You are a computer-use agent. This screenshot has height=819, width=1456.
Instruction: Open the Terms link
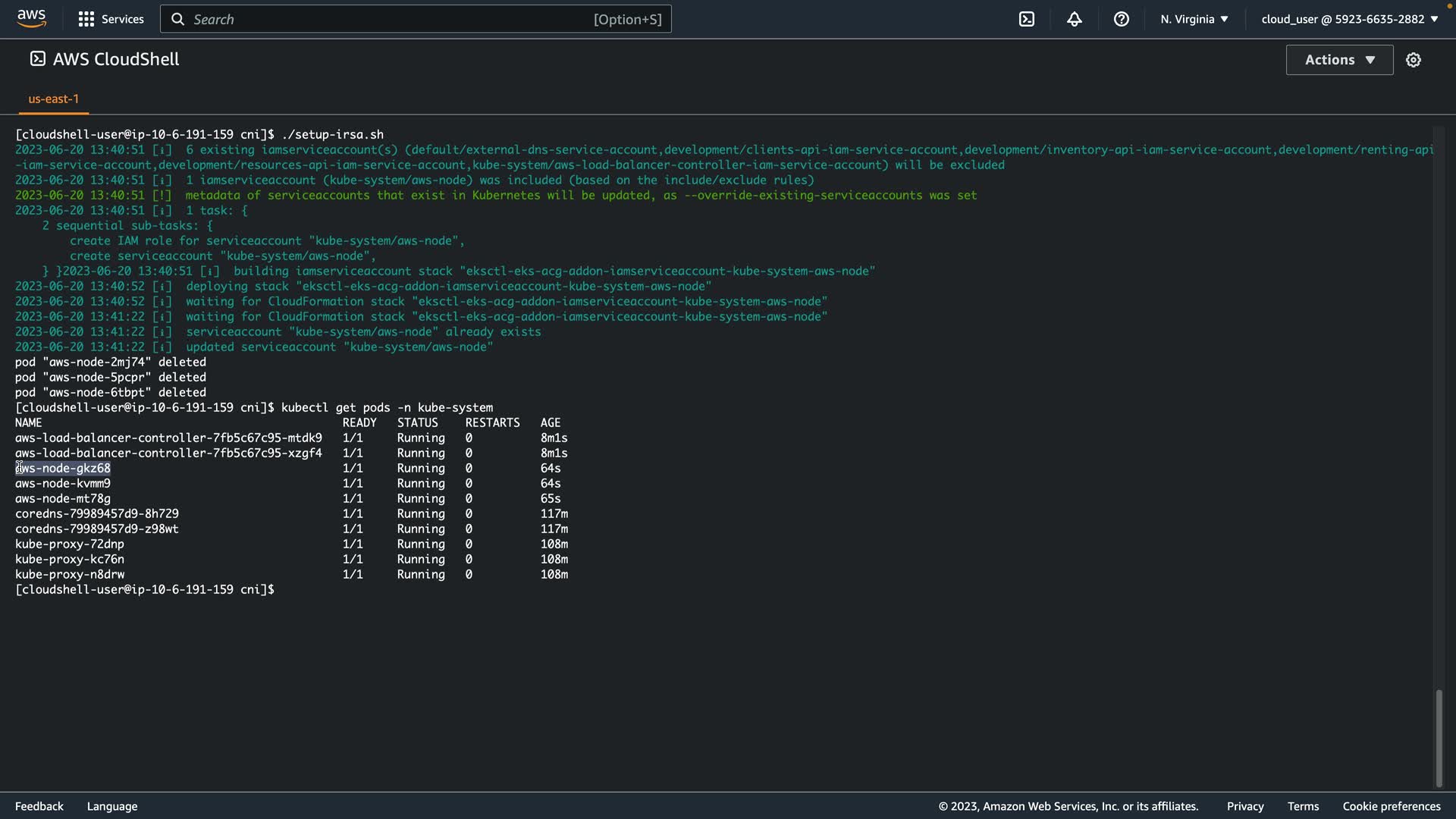coord(1303,806)
